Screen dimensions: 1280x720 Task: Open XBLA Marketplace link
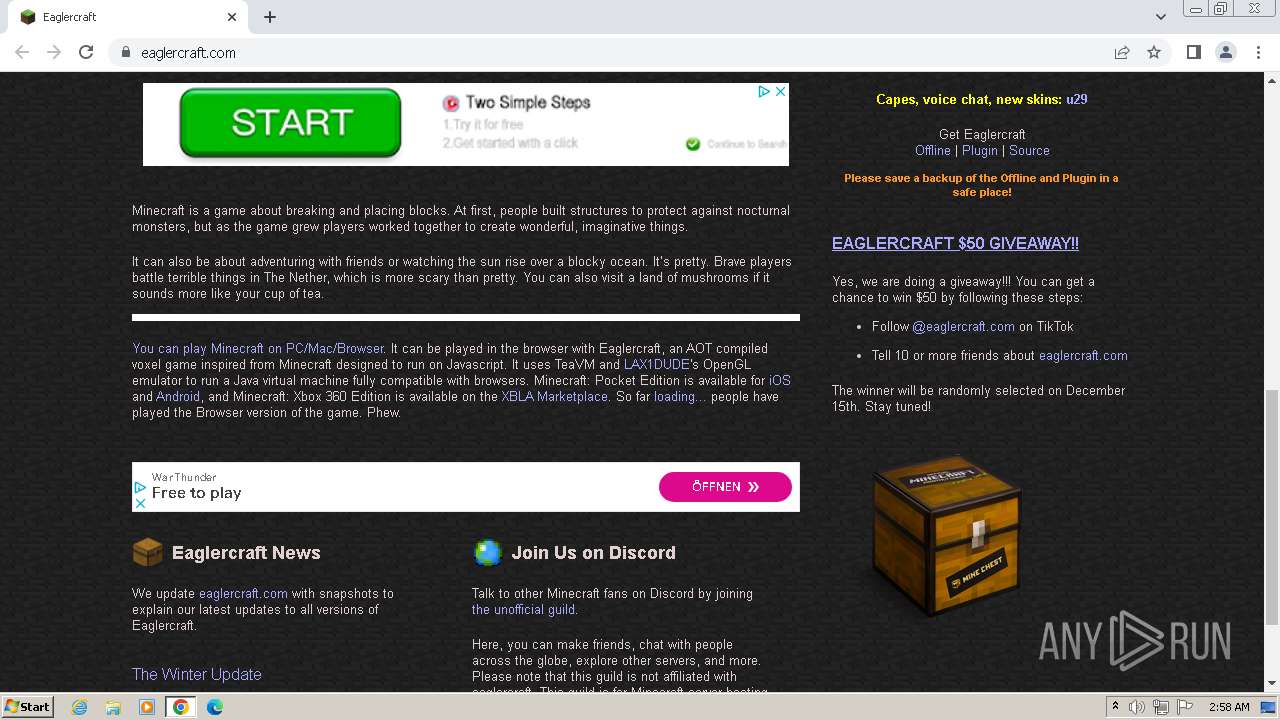(x=554, y=396)
